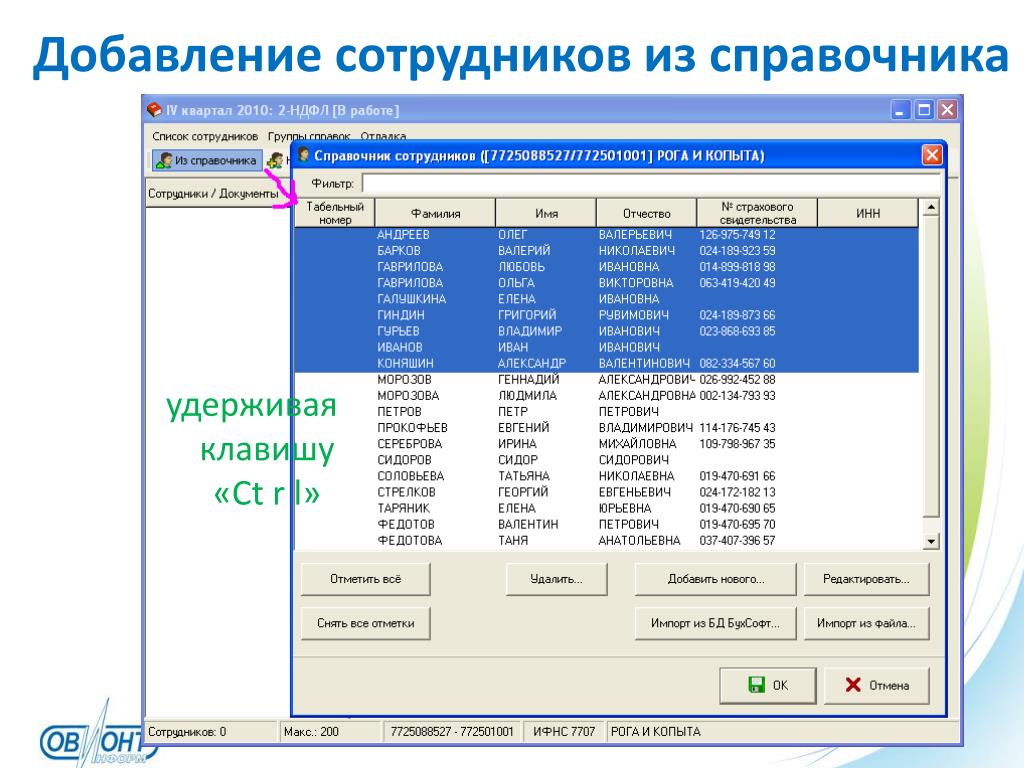Click 'Импорт из БД БухСофт...' button
This screenshot has width=1024, height=768.
(716, 624)
